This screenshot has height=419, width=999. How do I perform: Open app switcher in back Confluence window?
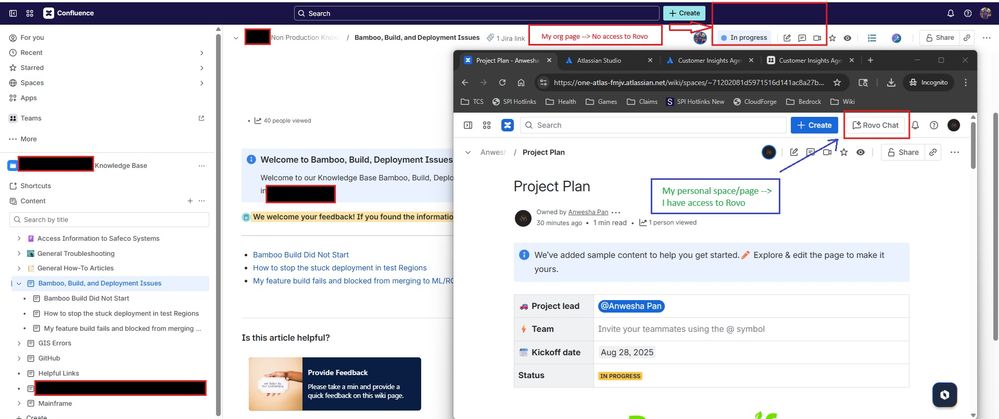point(30,13)
